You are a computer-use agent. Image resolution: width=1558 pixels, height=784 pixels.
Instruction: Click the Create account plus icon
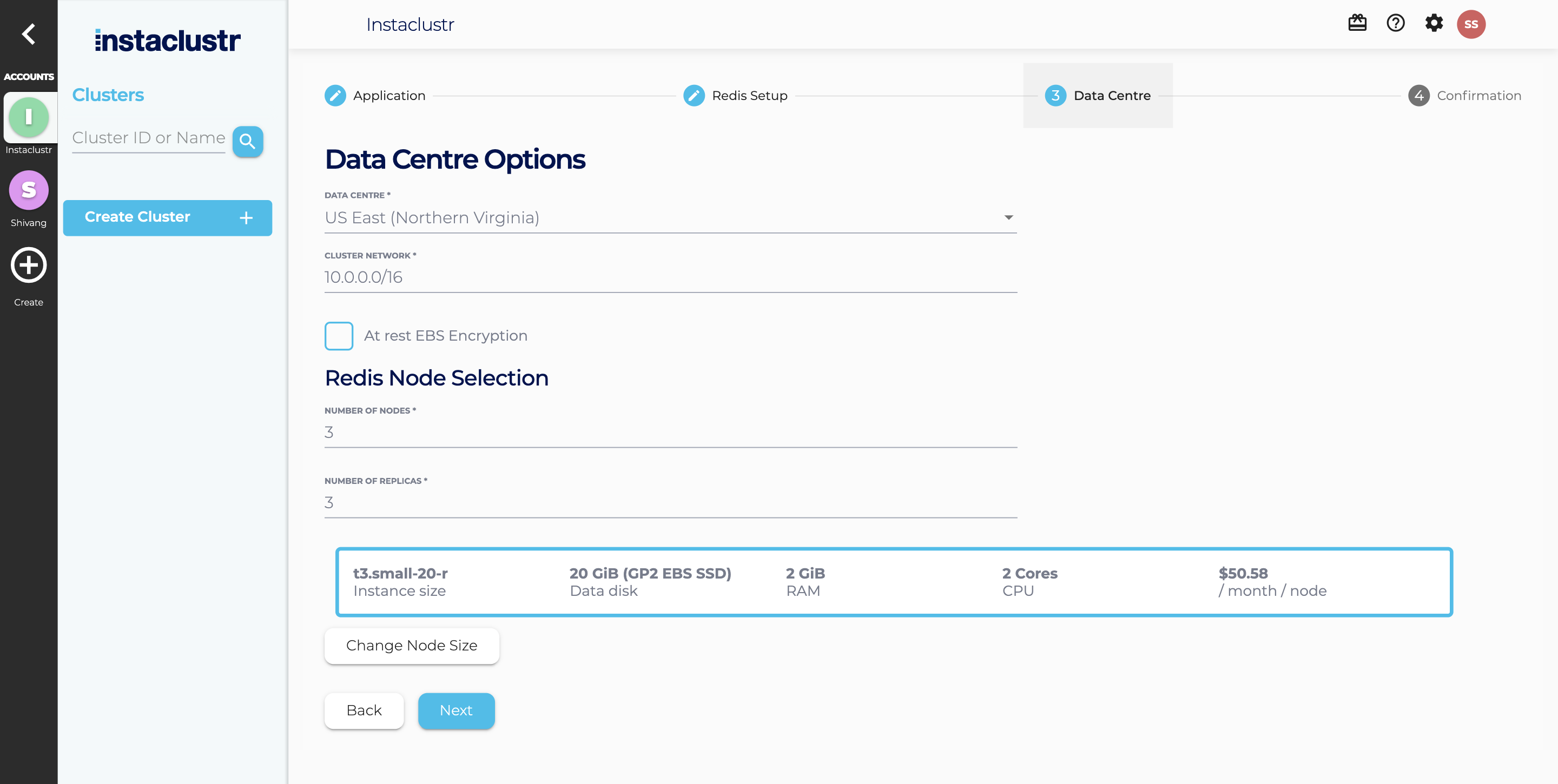pos(29,265)
